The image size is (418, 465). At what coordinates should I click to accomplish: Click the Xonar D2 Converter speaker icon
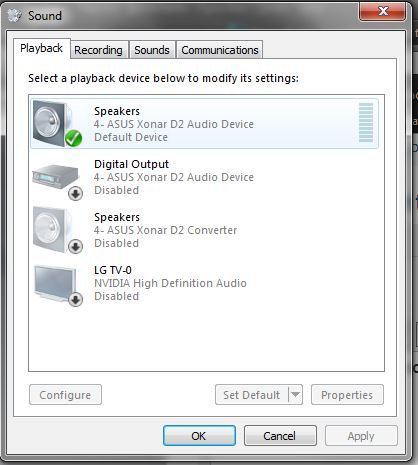(52, 229)
